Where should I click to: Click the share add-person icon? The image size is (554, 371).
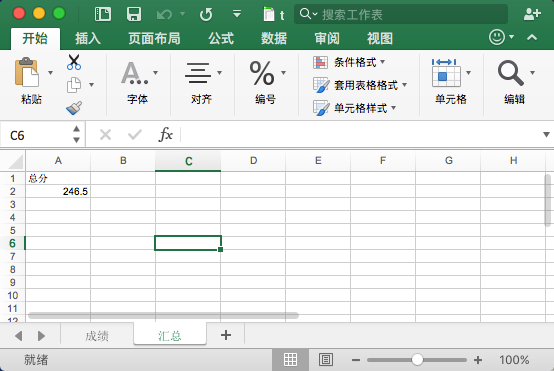532,14
